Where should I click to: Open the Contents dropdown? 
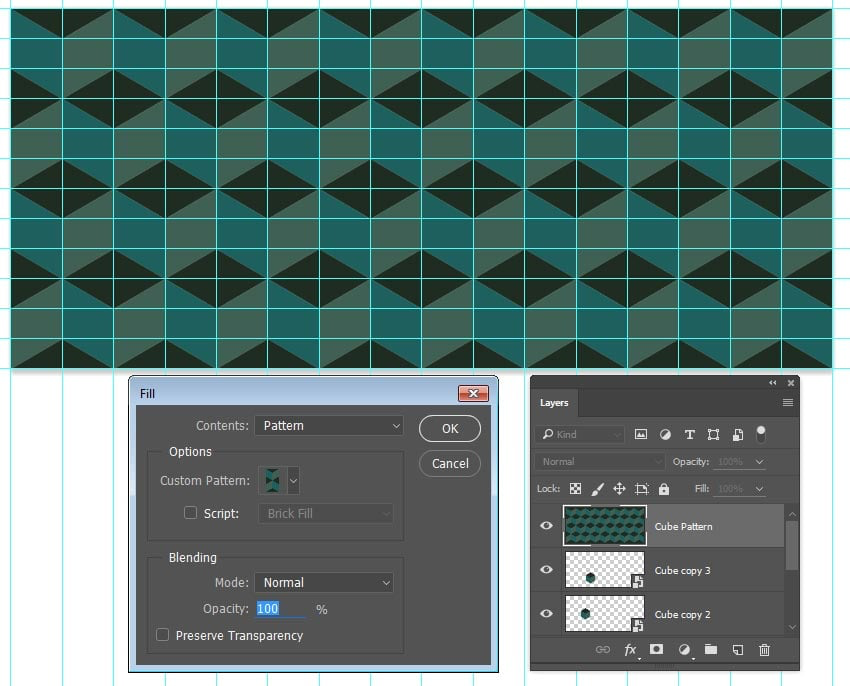pos(330,426)
